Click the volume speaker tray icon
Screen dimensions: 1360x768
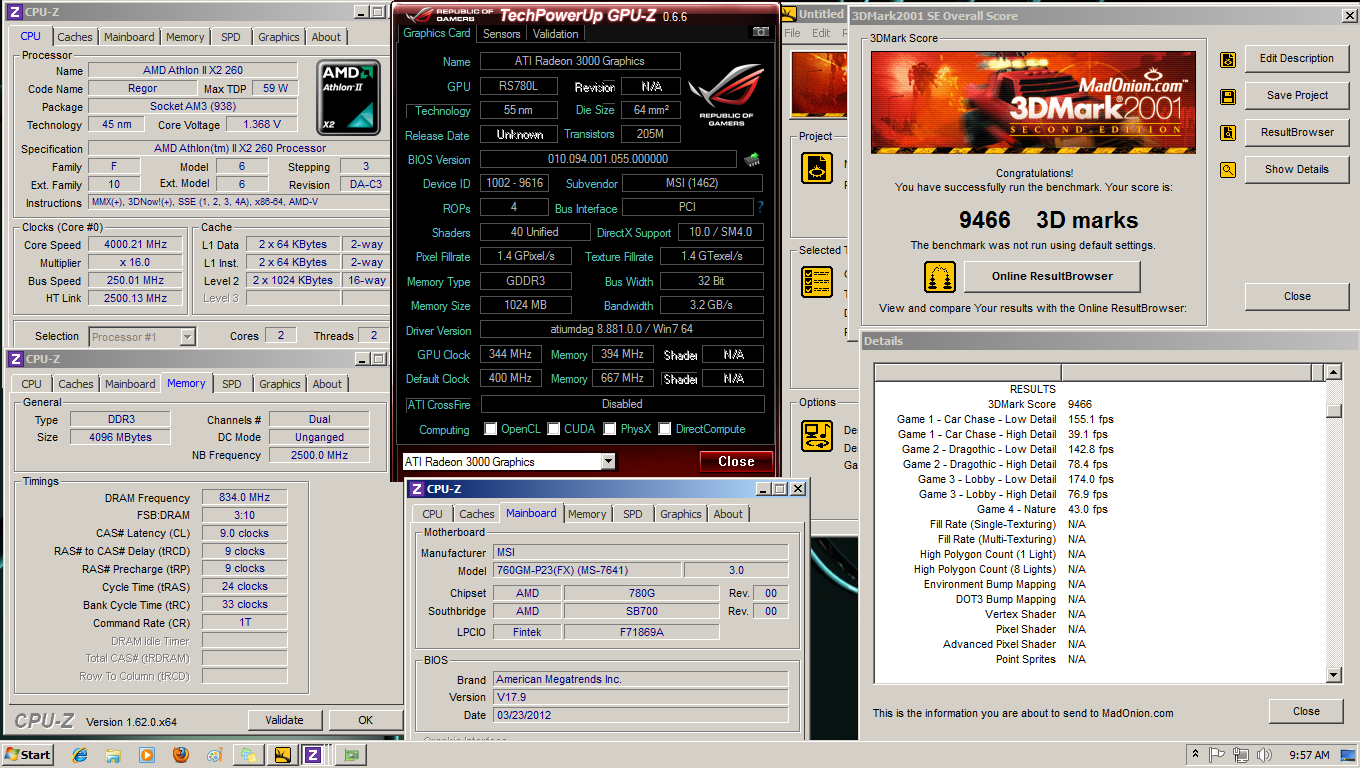[x=1264, y=755]
